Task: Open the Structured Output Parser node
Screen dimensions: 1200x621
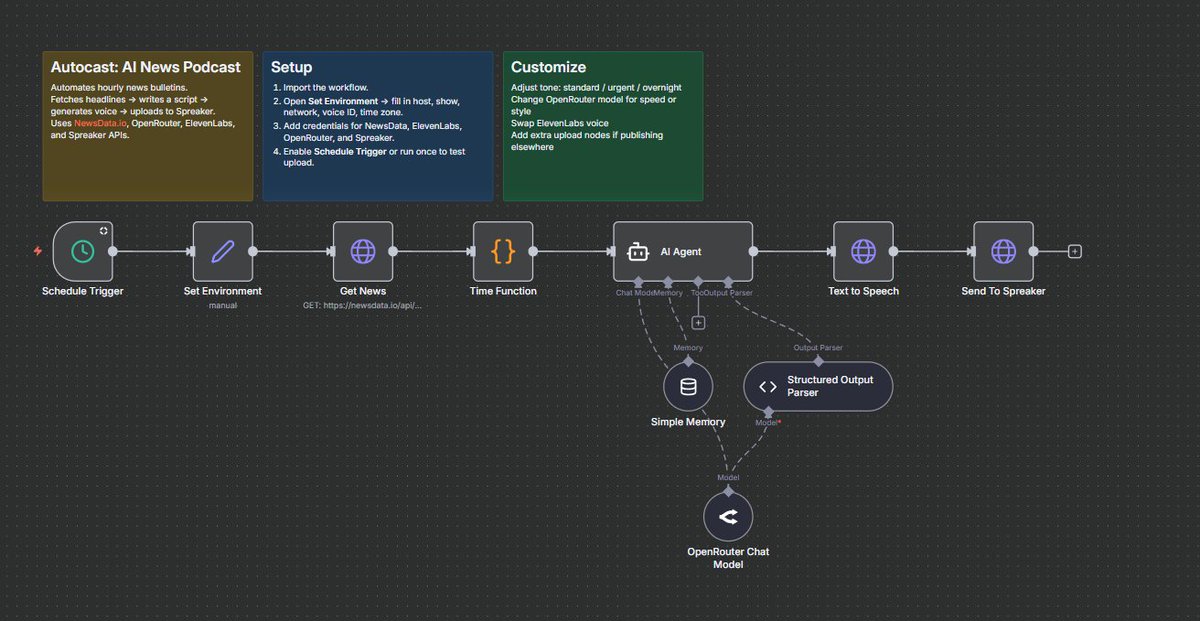Action: [818, 386]
